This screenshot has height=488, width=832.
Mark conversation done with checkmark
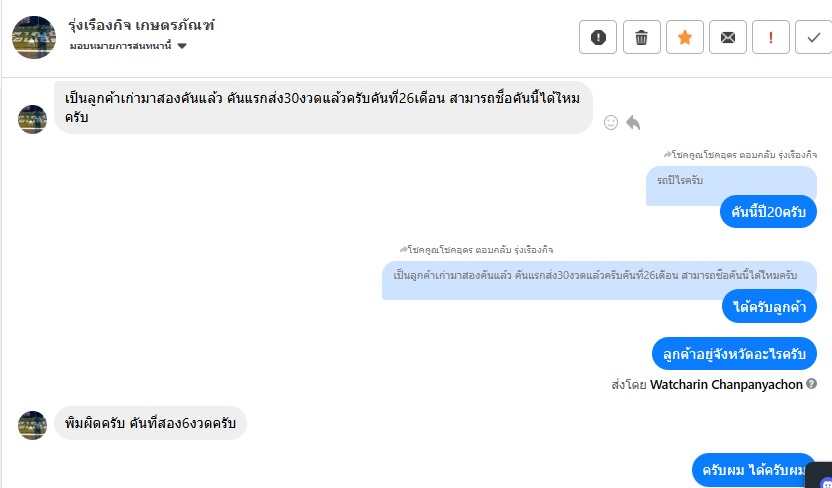pyautogui.click(x=812, y=38)
